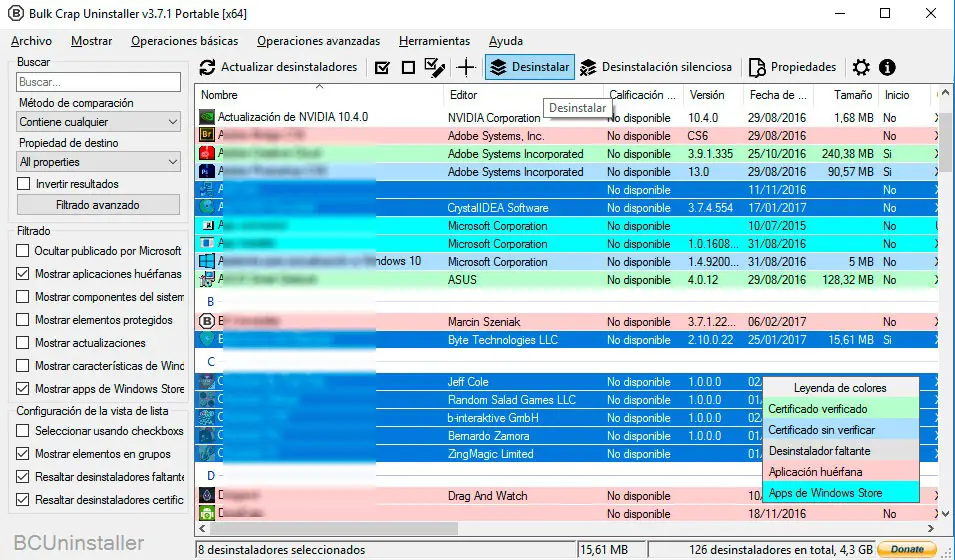Open Propiedad de destino All properties dropdown

[99, 162]
